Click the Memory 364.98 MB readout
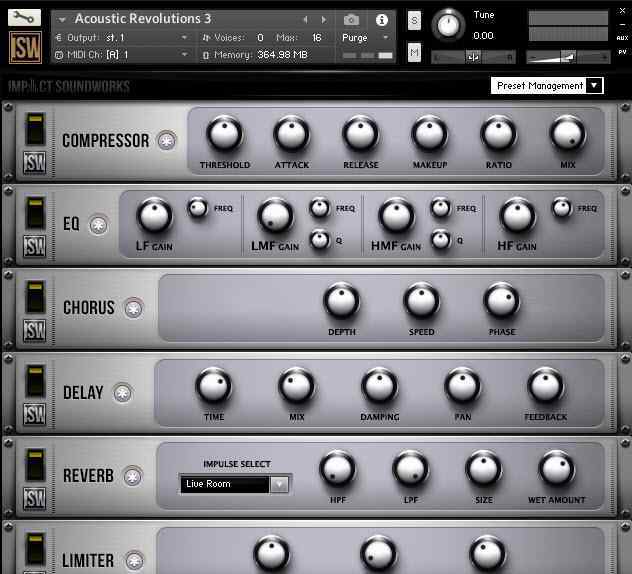632x574 pixels. pos(283,54)
